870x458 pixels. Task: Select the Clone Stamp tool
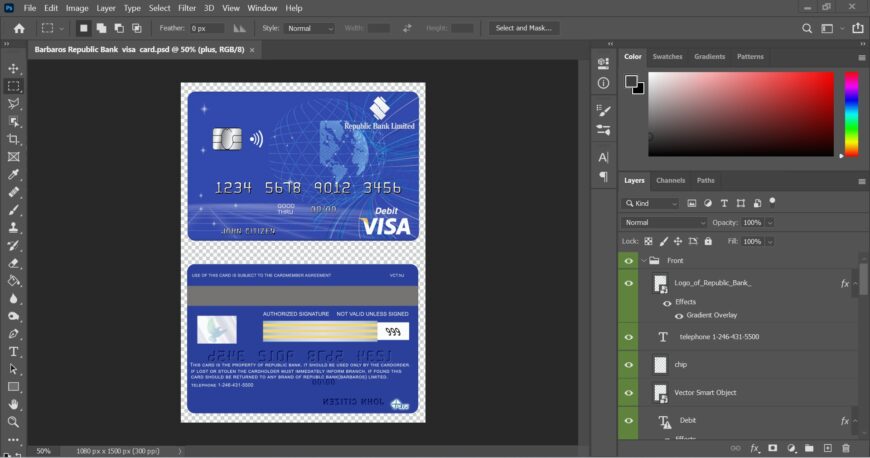pos(13,228)
